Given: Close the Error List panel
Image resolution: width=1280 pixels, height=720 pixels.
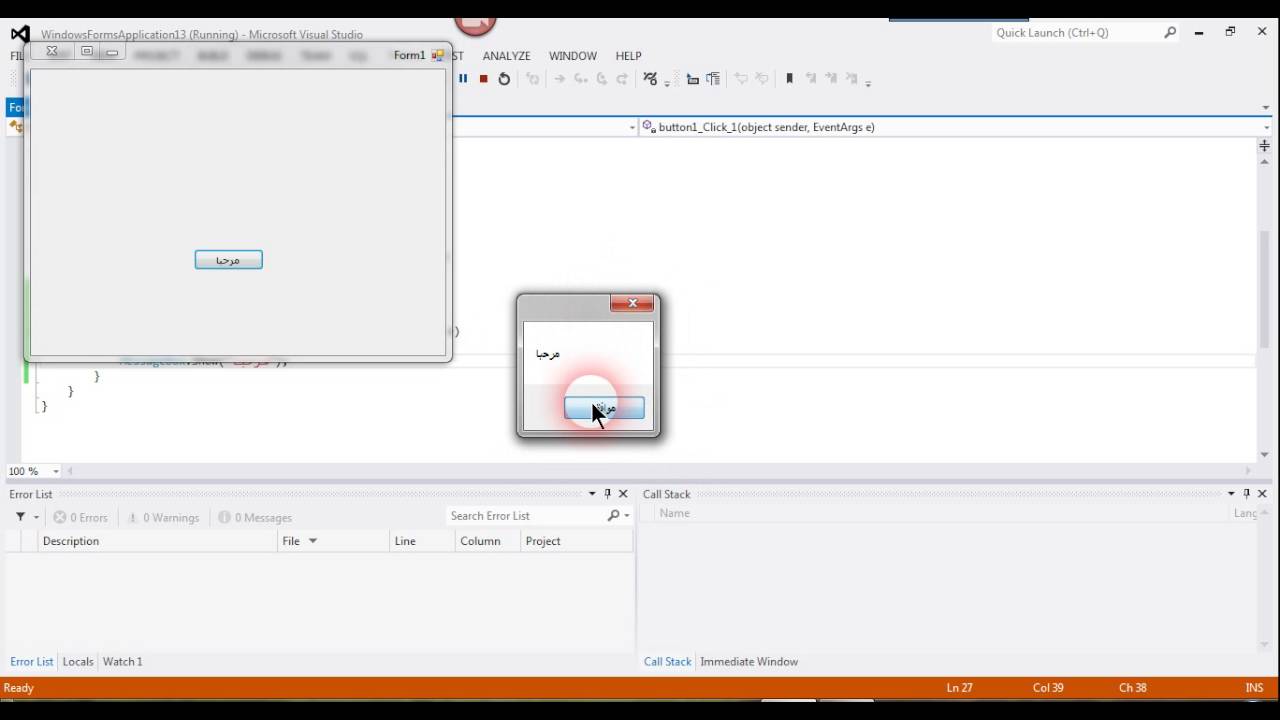Looking at the screenshot, I should click(x=623, y=494).
